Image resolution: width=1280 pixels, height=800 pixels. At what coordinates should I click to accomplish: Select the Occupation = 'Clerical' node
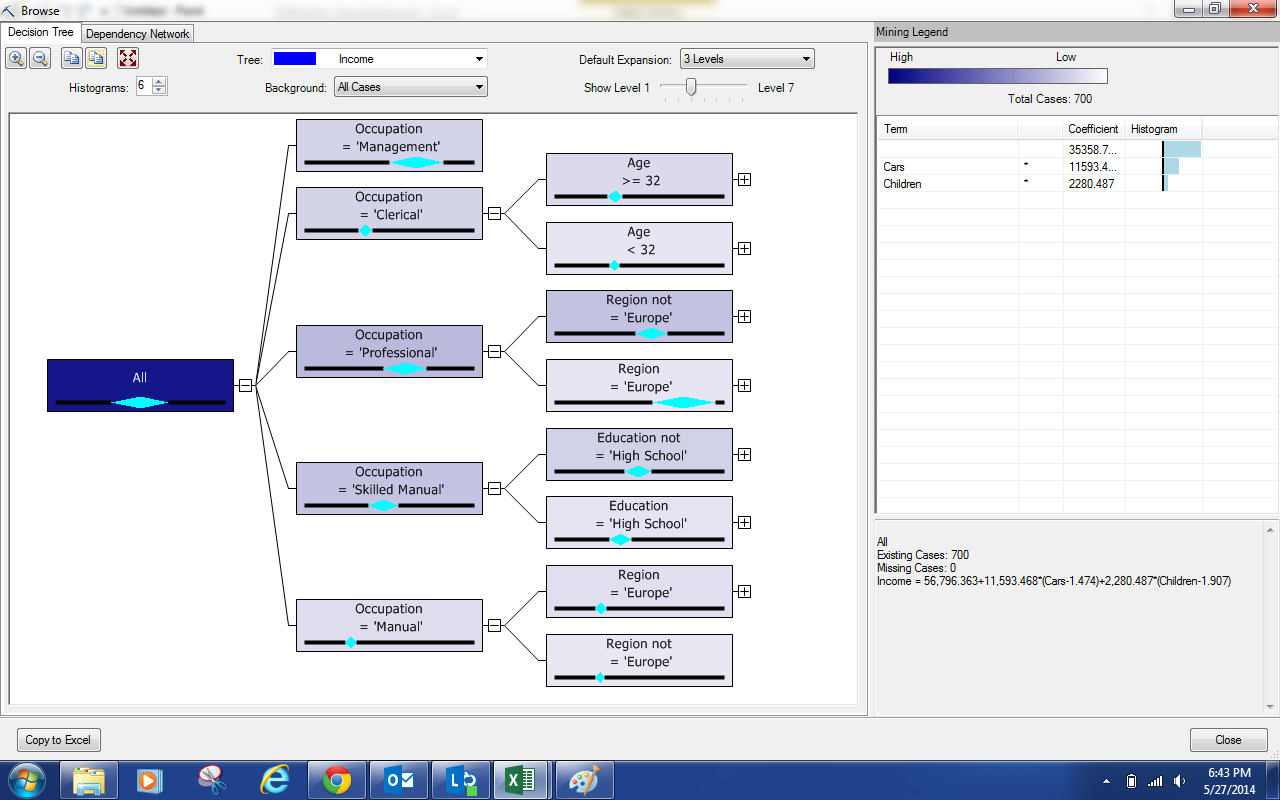click(x=389, y=213)
